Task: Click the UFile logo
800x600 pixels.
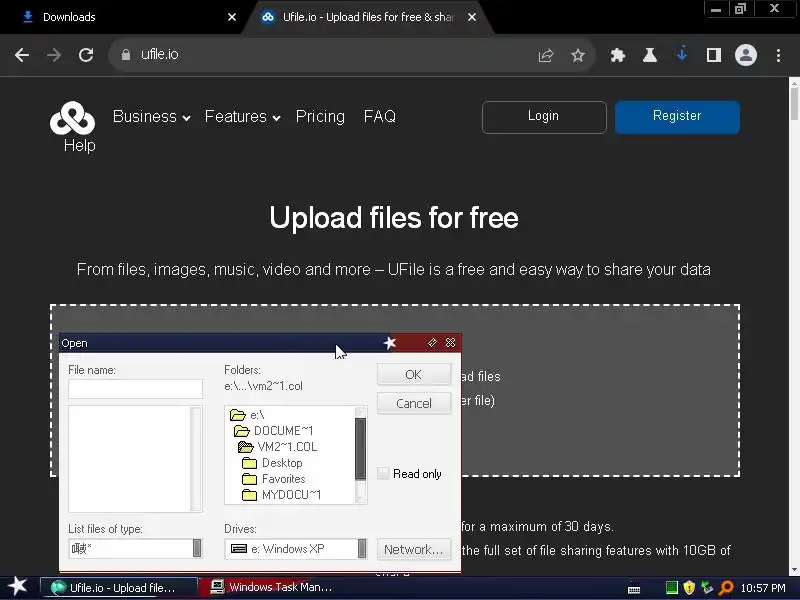Action: (x=72, y=118)
